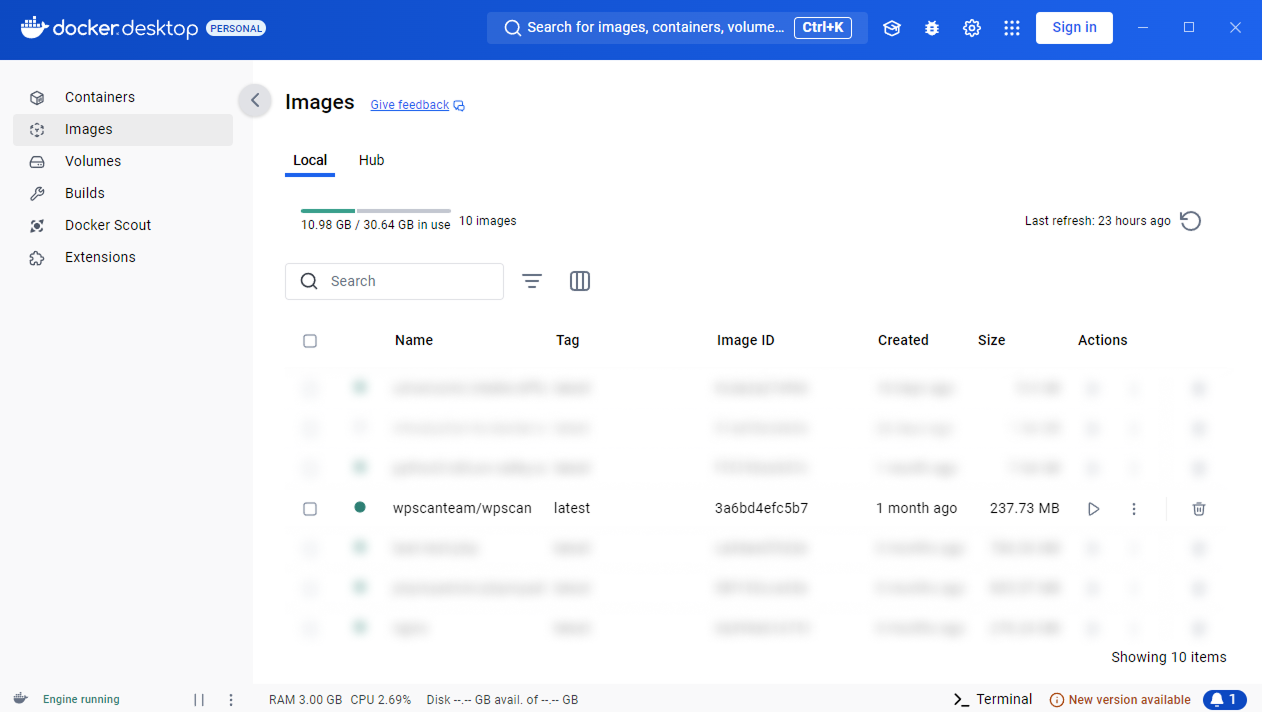Image resolution: width=1262 pixels, height=712 pixels.
Task: Delete the wpscanteam/wpscan image
Action: [1198, 508]
